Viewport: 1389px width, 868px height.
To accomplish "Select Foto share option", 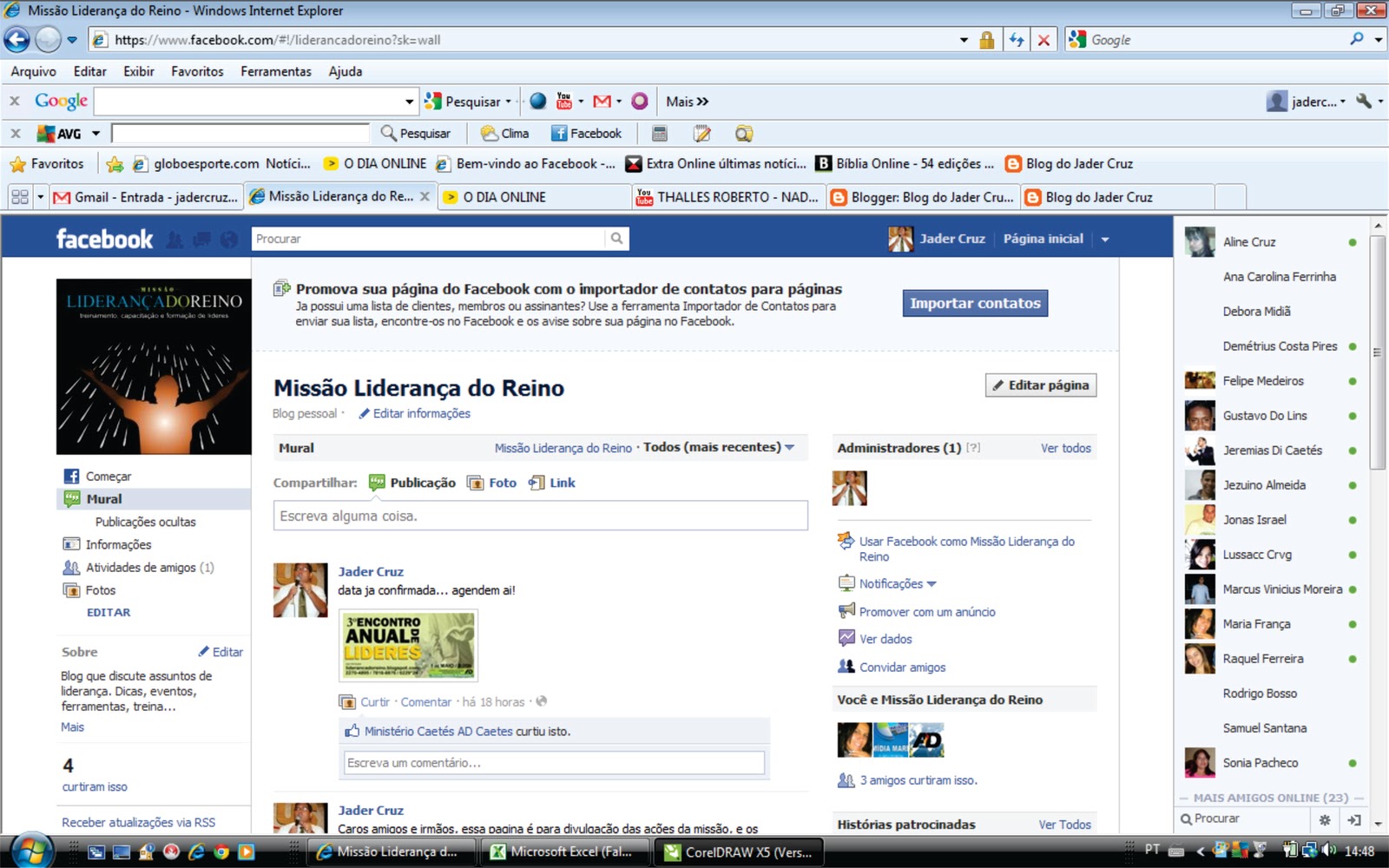I will (x=492, y=483).
